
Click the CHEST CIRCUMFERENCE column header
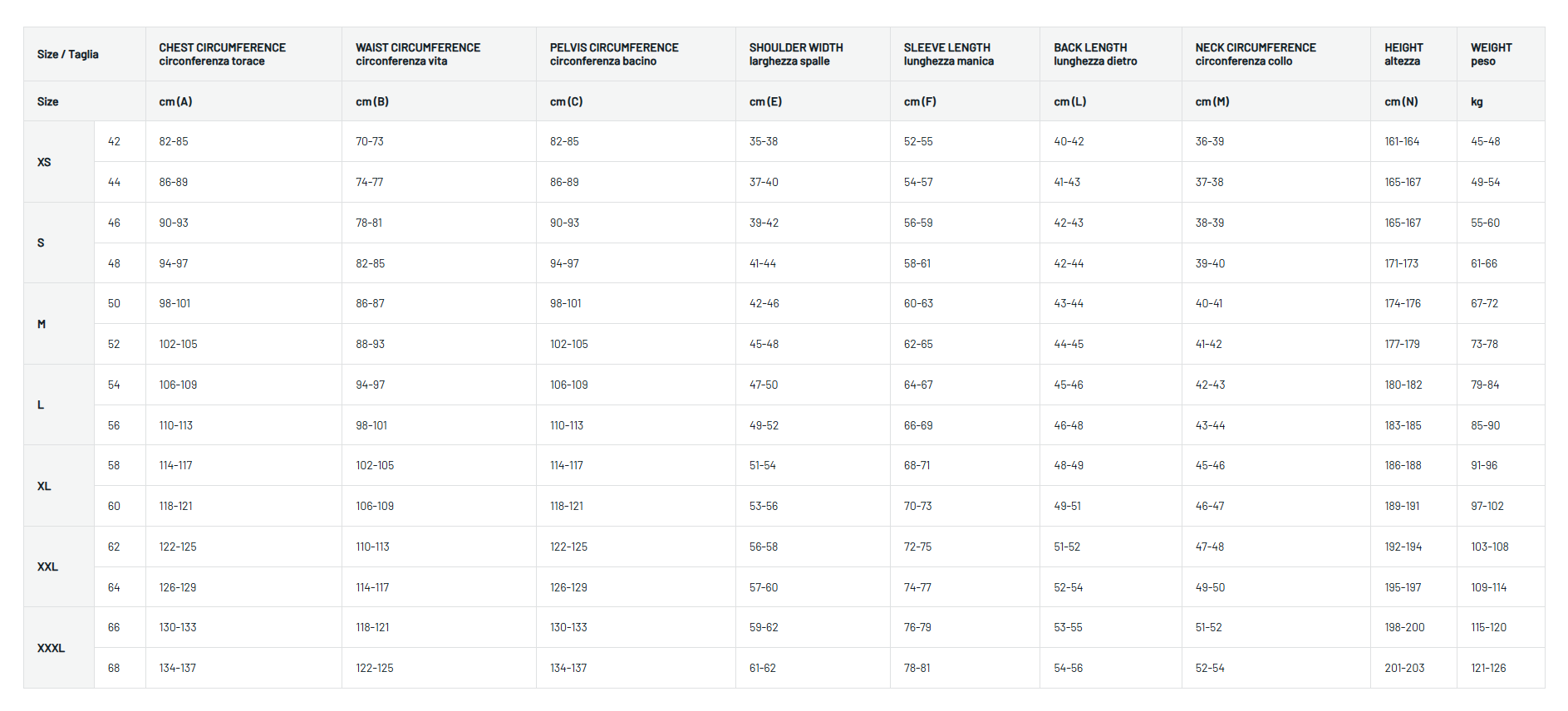point(222,54)
